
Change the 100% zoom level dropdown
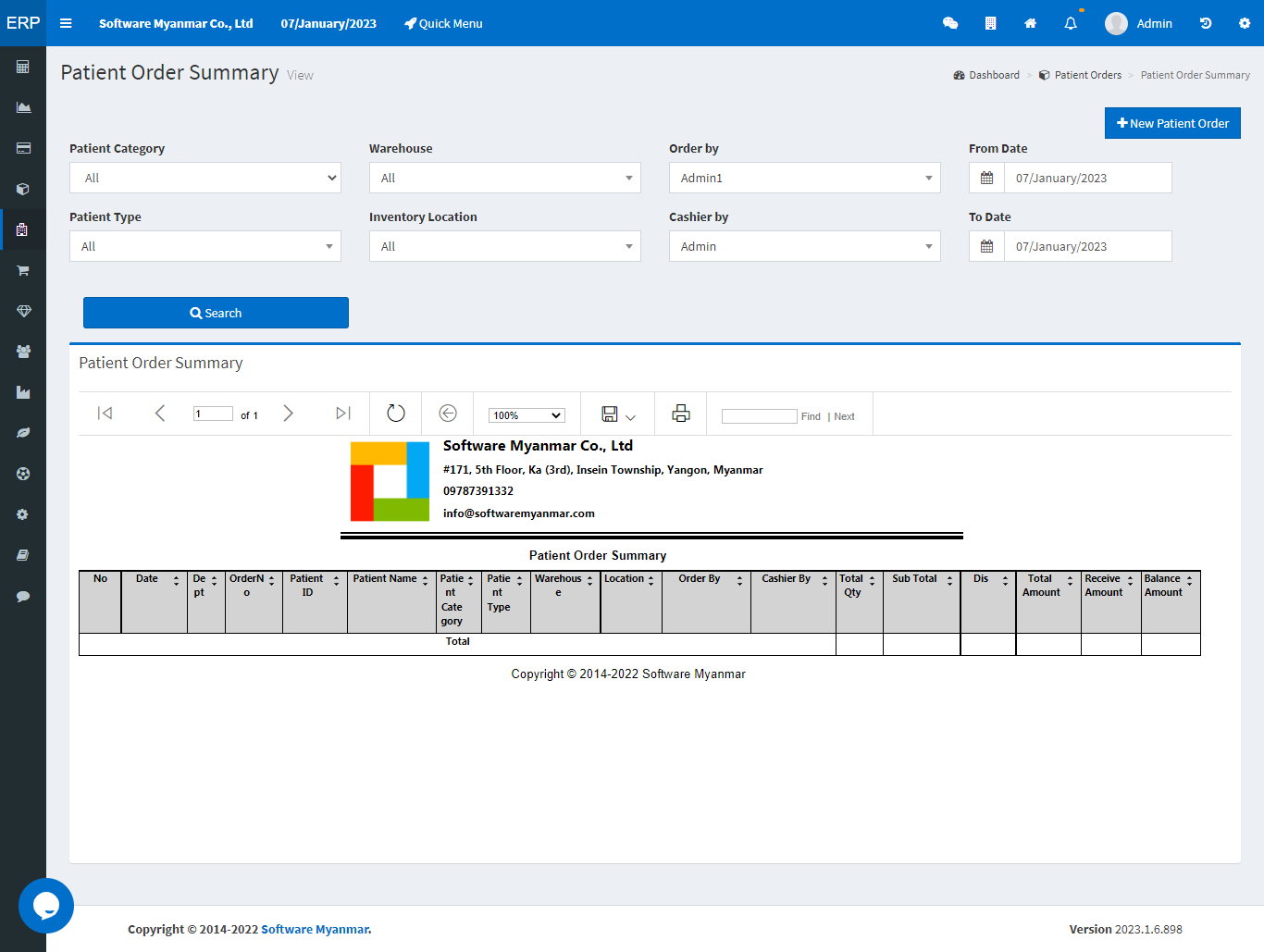point(527,415)
